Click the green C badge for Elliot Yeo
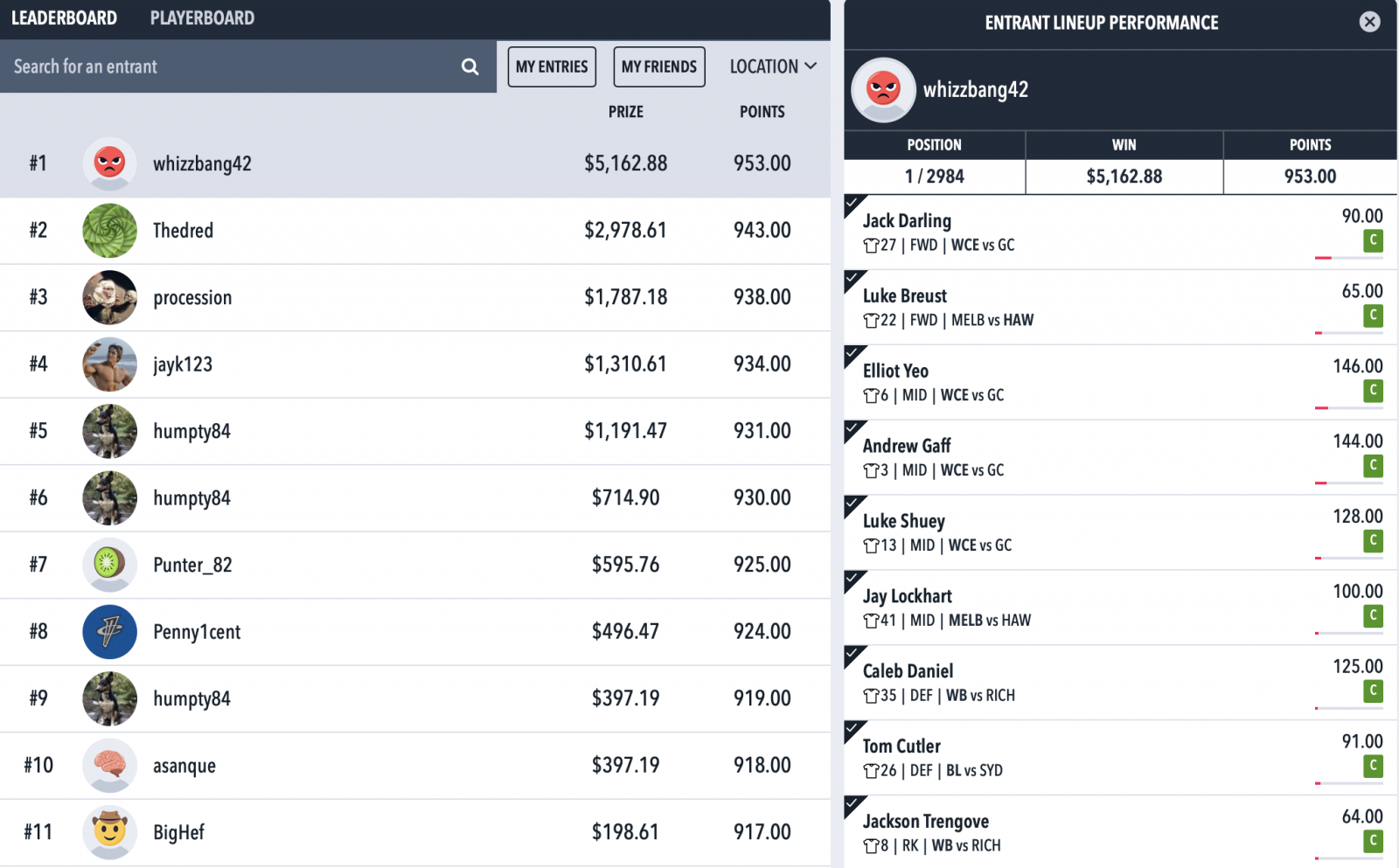Screen dimensions: 1399x868 (1373, 391)
